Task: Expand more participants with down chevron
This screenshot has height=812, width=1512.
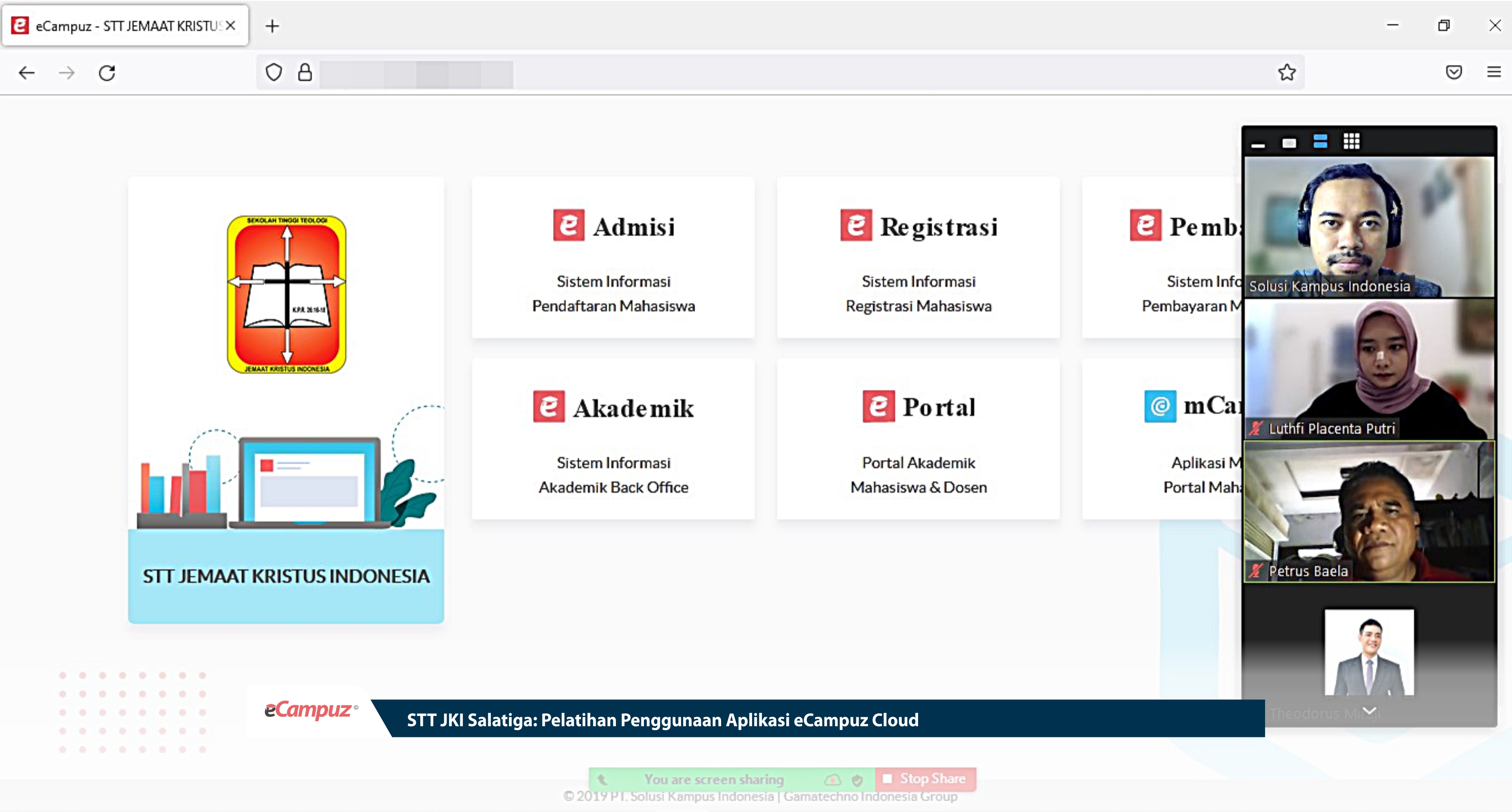Action: (1369, 711)
